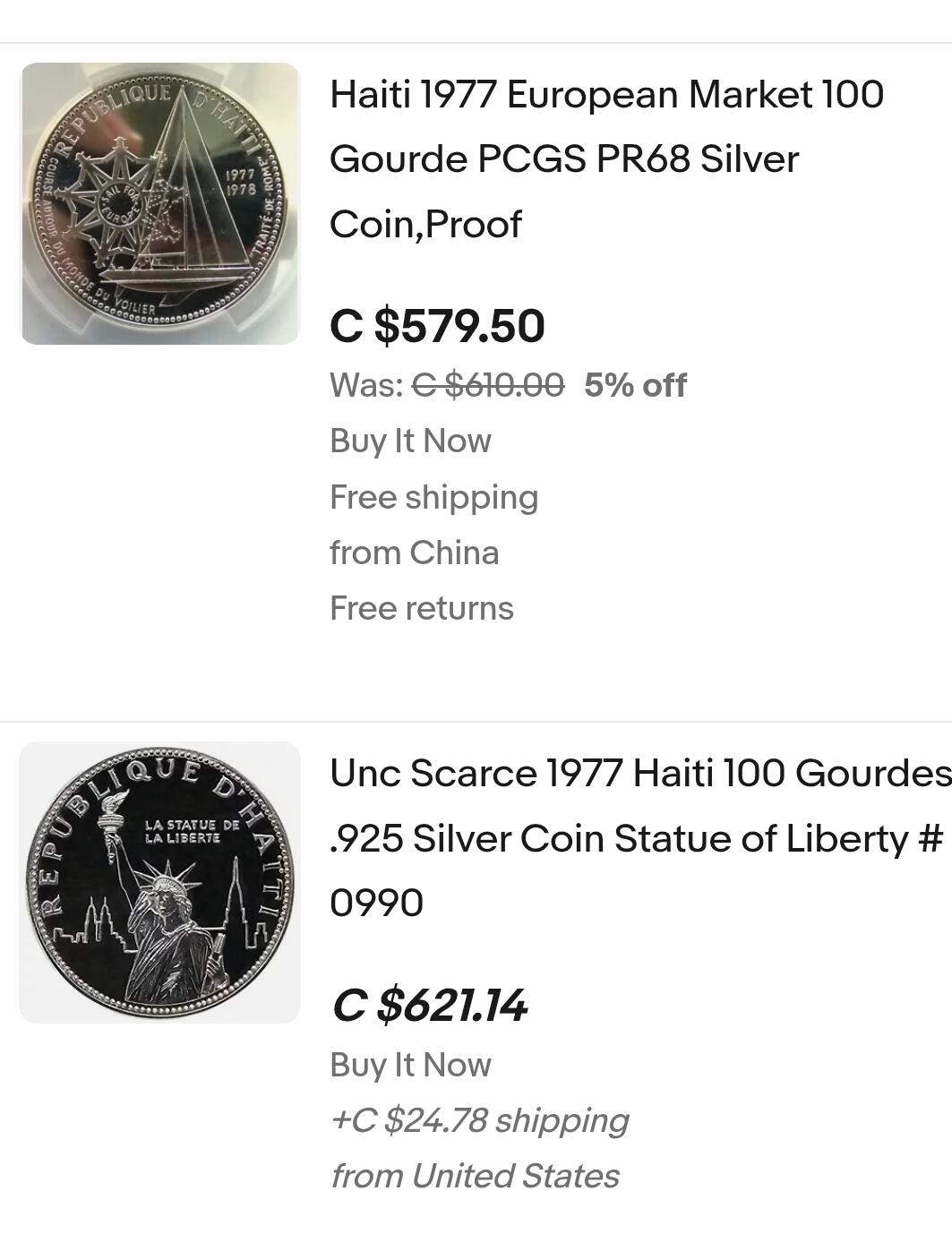The image size is (952, 1251).
Task: Click the from United States location text
Action: (475, 1177)
